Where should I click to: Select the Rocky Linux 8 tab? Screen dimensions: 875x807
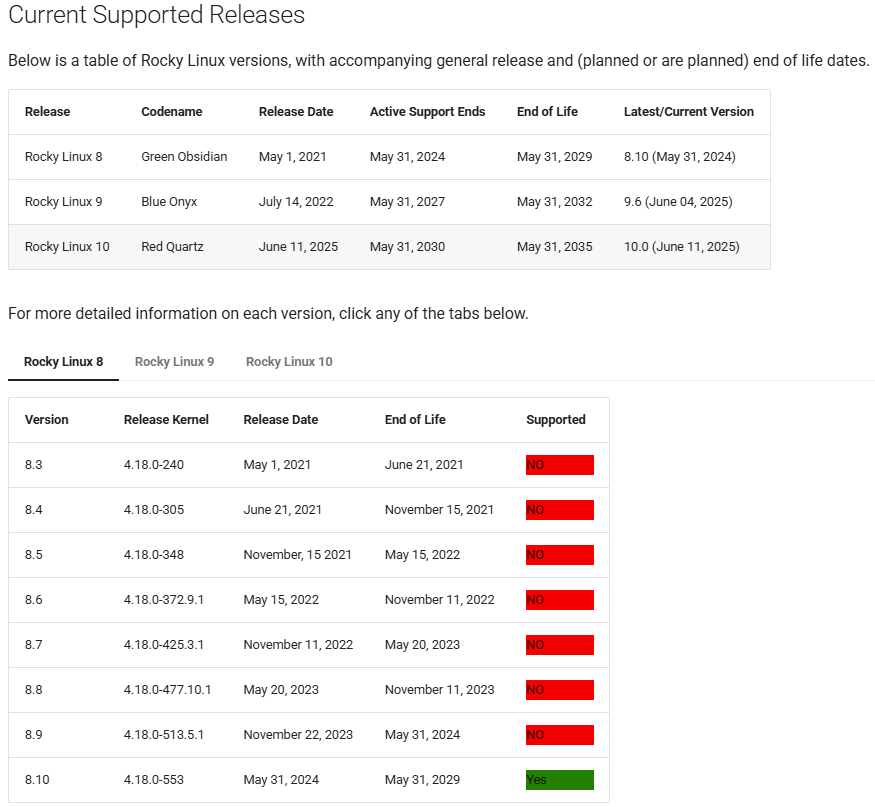64,362
